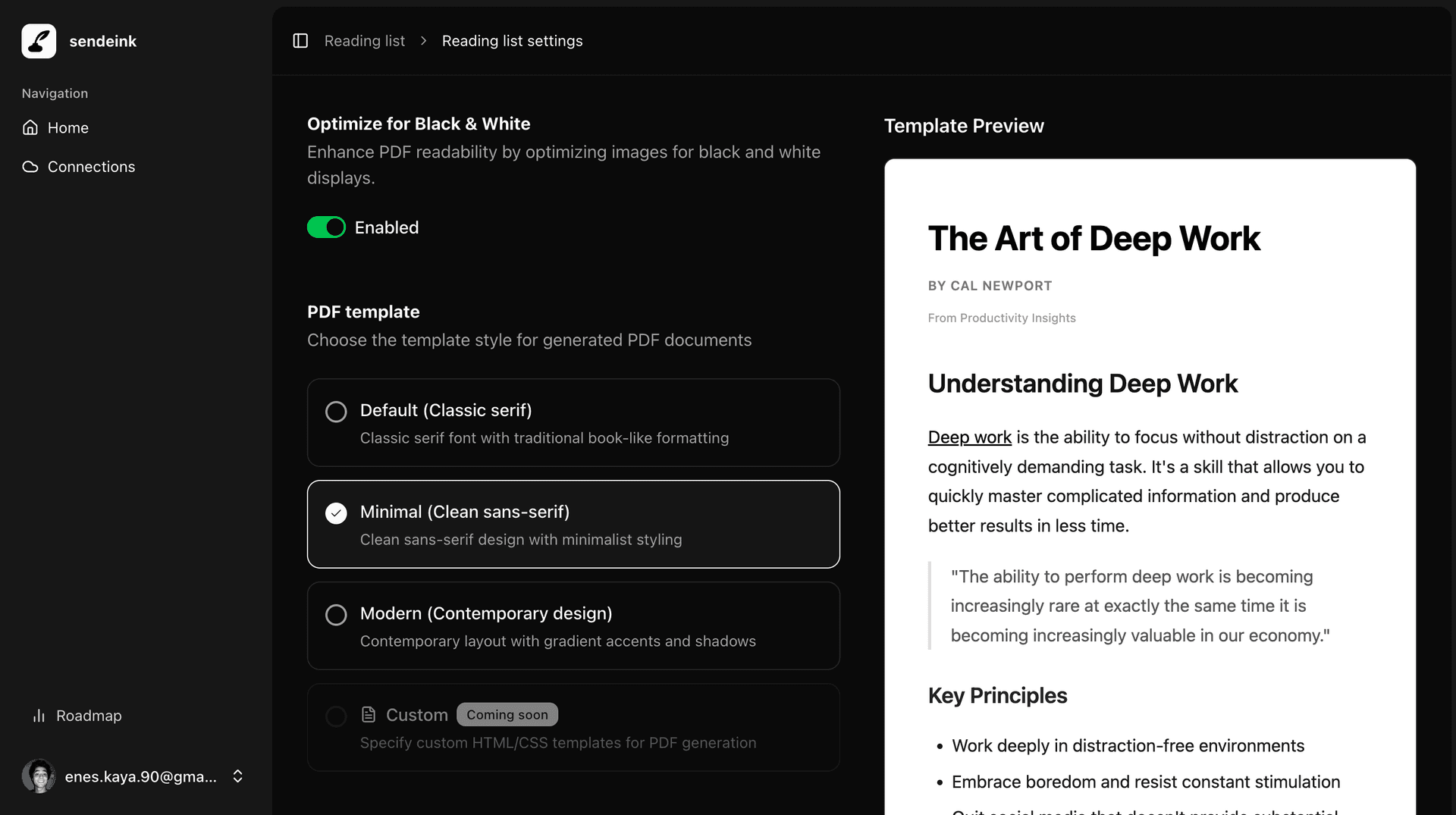1456x815 pixels.
Task: Open the user profile avatar
Action: pyautogui.click(x=39, y=776)
